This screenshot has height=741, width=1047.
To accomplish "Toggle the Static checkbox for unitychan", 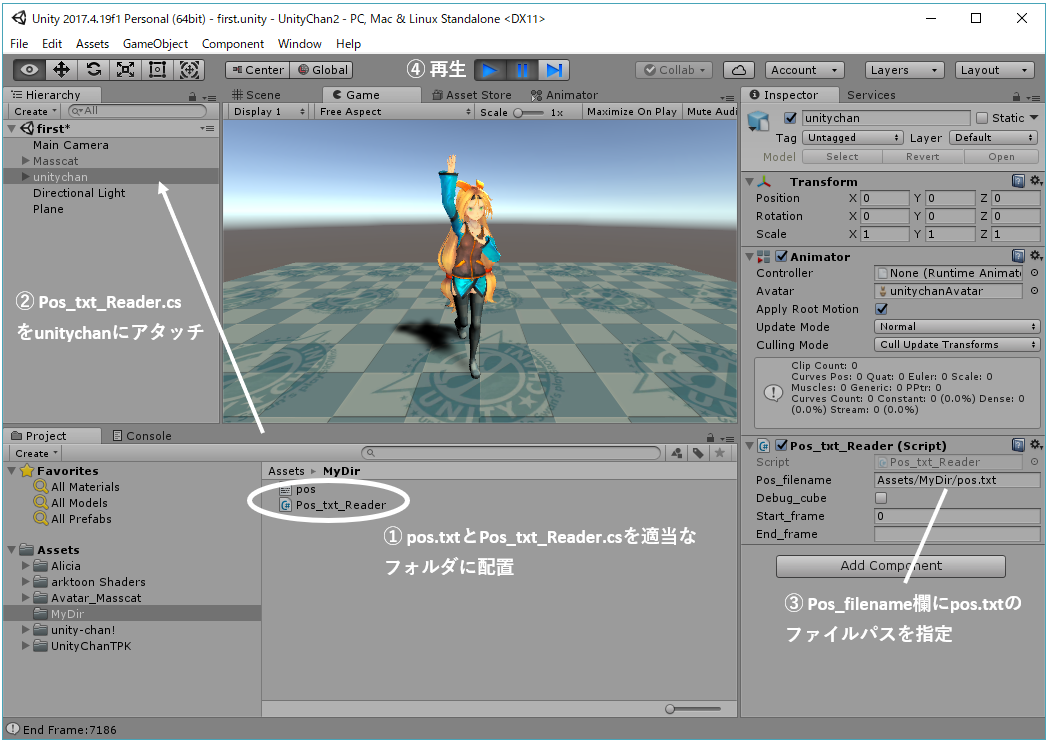I will 982,117.
